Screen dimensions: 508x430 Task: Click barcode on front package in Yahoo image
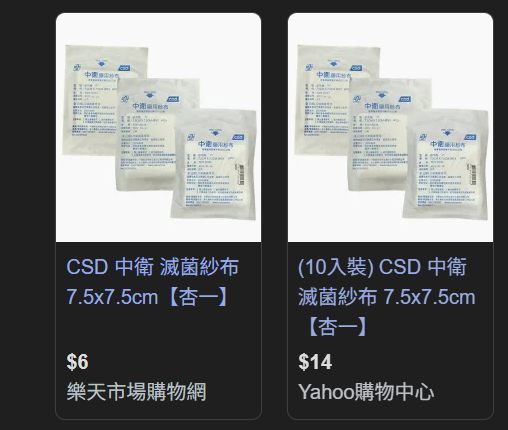pyautogui.click(x=474, y=173)
